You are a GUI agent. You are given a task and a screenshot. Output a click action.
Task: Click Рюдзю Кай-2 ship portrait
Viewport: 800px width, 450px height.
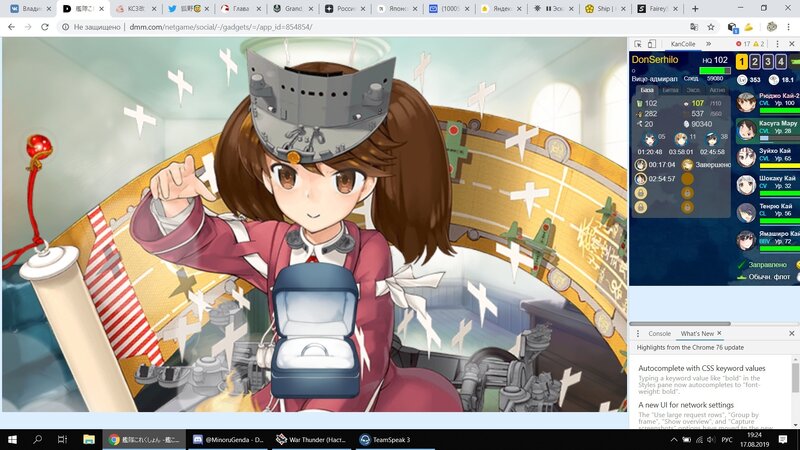746,102
